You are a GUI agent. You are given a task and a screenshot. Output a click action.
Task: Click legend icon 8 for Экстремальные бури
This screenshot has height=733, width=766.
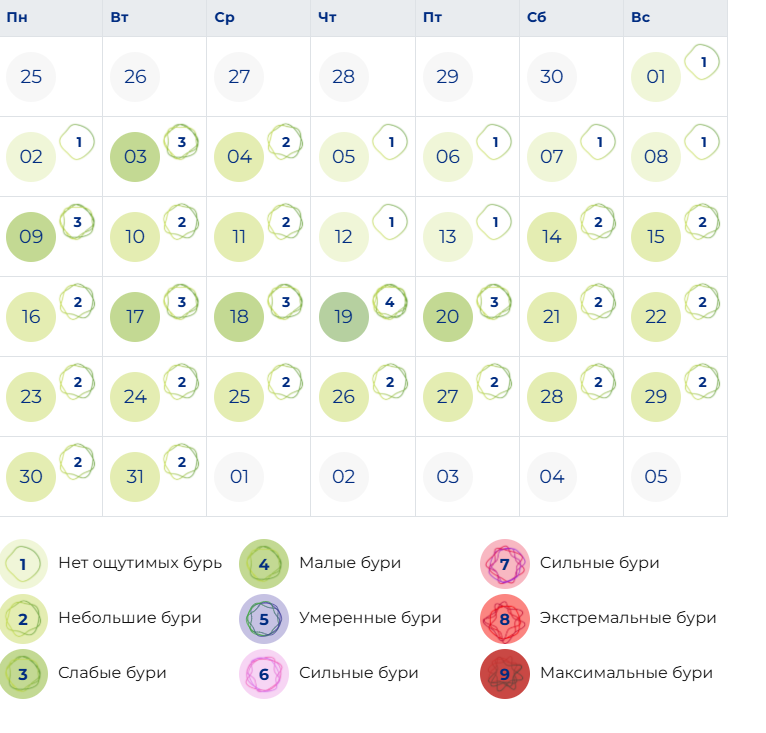505,619
